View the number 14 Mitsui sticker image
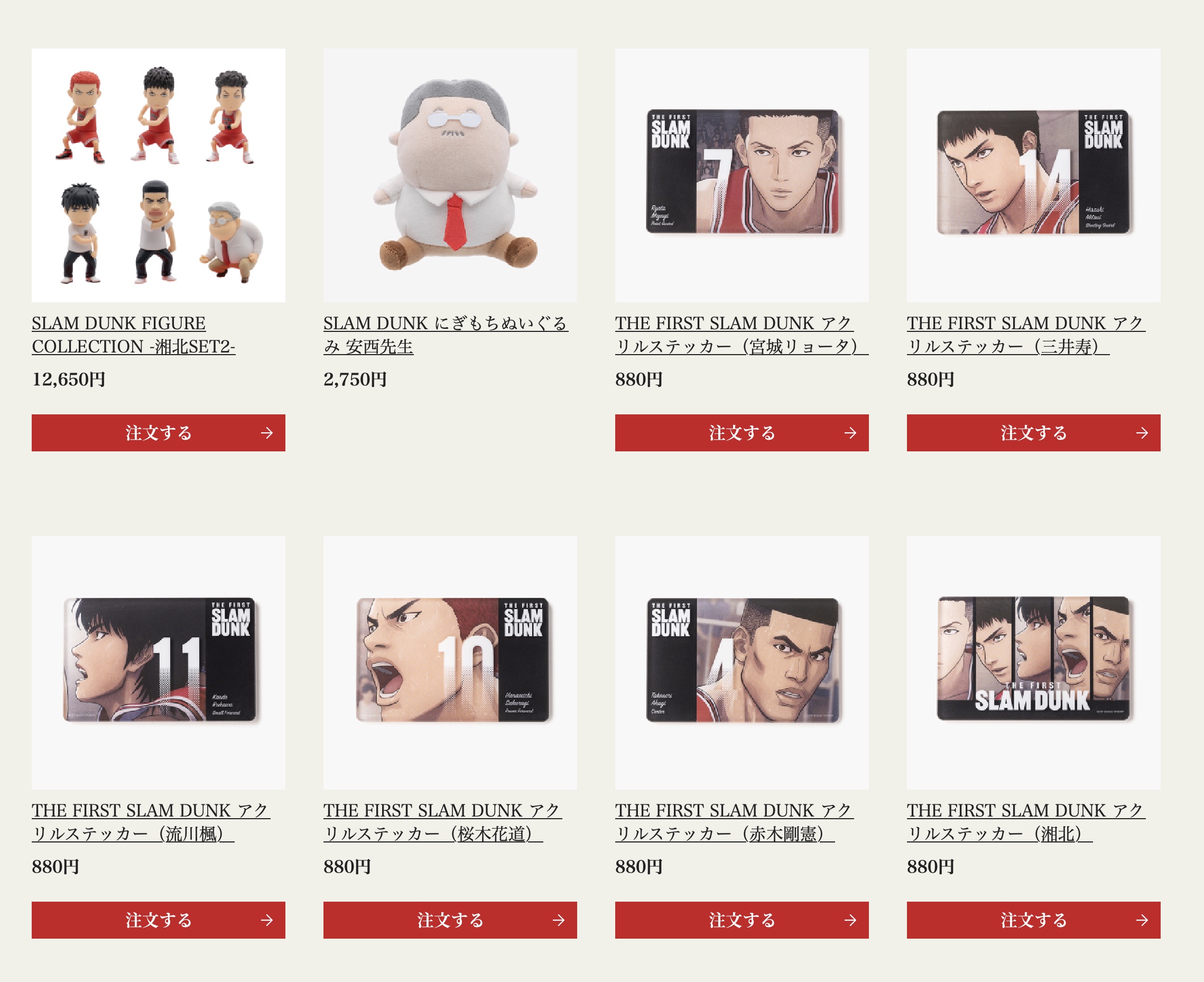This screenshot has height=982, width=1204. [1034, 175]
